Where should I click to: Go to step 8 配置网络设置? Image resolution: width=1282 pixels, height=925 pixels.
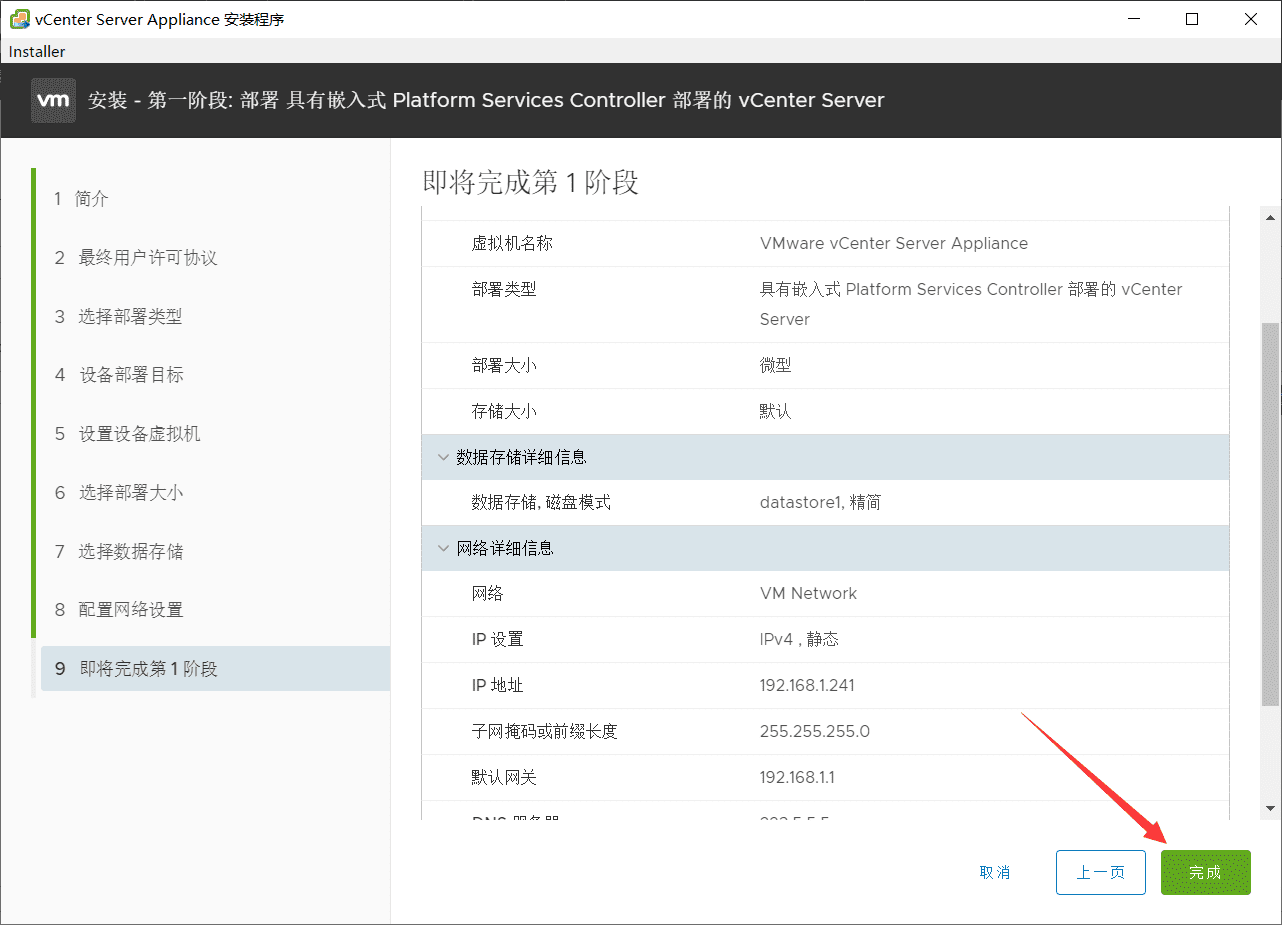[x=119, y=610]
